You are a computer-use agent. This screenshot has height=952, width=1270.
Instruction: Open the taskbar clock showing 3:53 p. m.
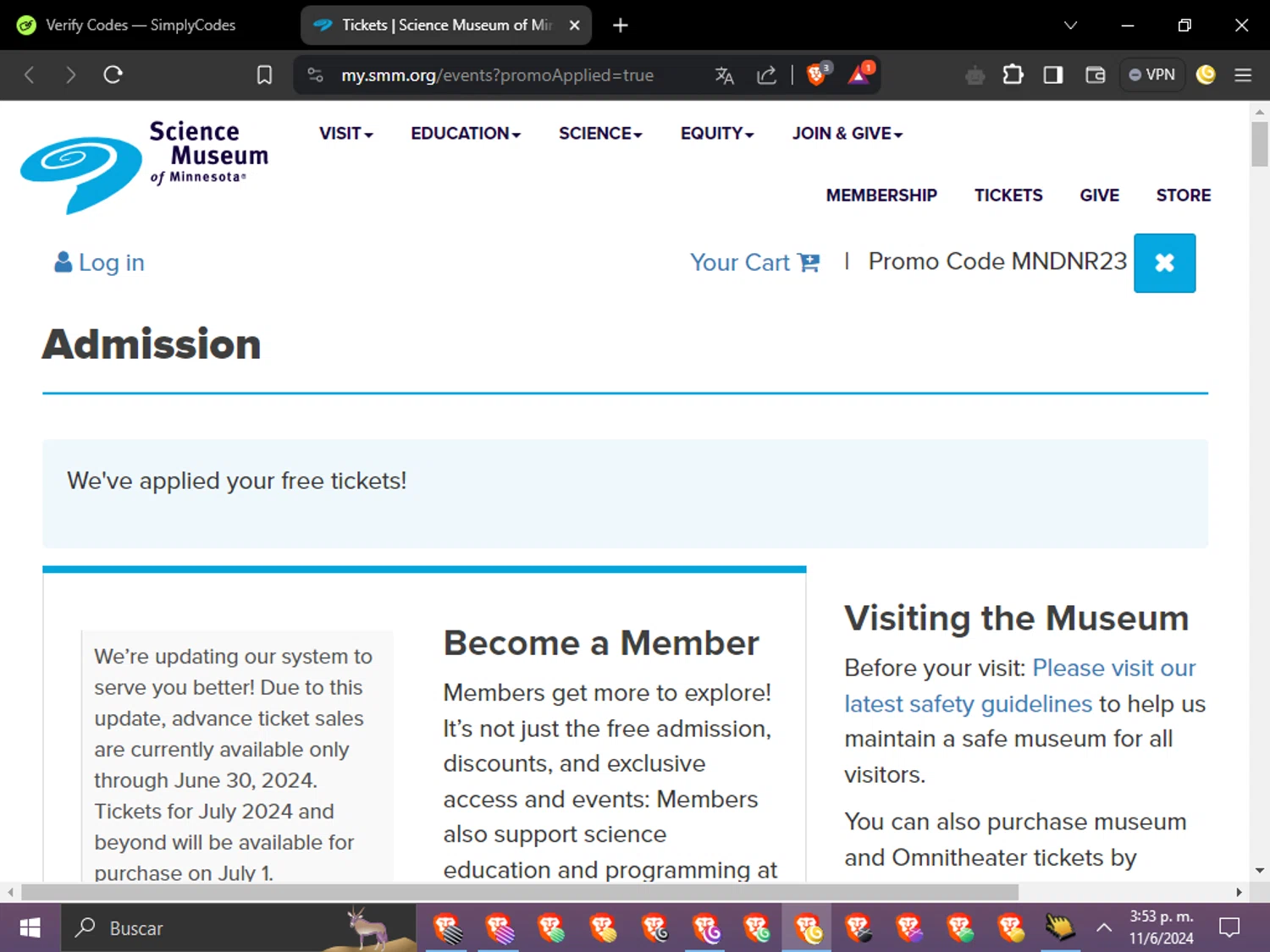coord(1161,927)
